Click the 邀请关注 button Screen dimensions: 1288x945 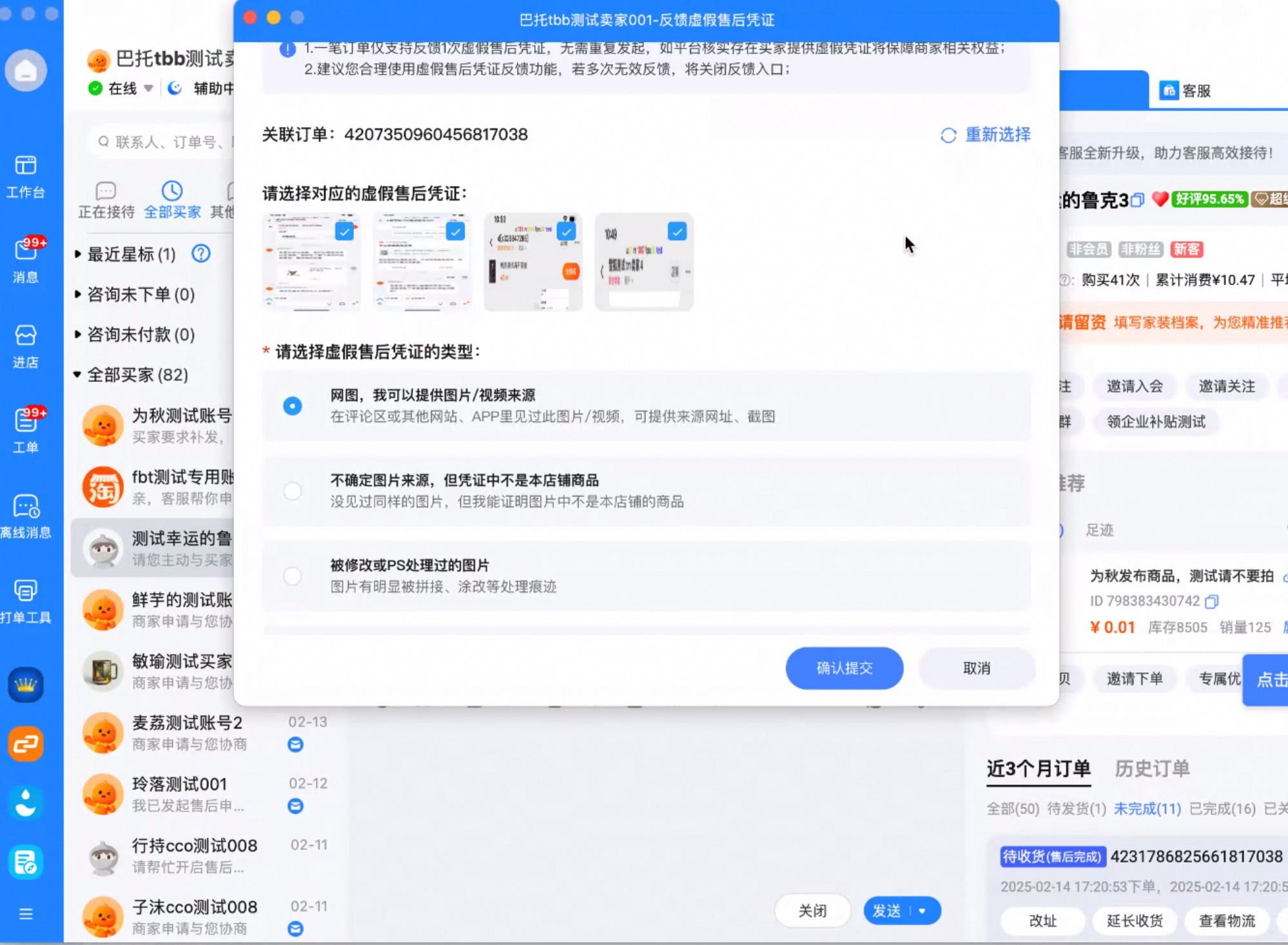click(1227, 386)
